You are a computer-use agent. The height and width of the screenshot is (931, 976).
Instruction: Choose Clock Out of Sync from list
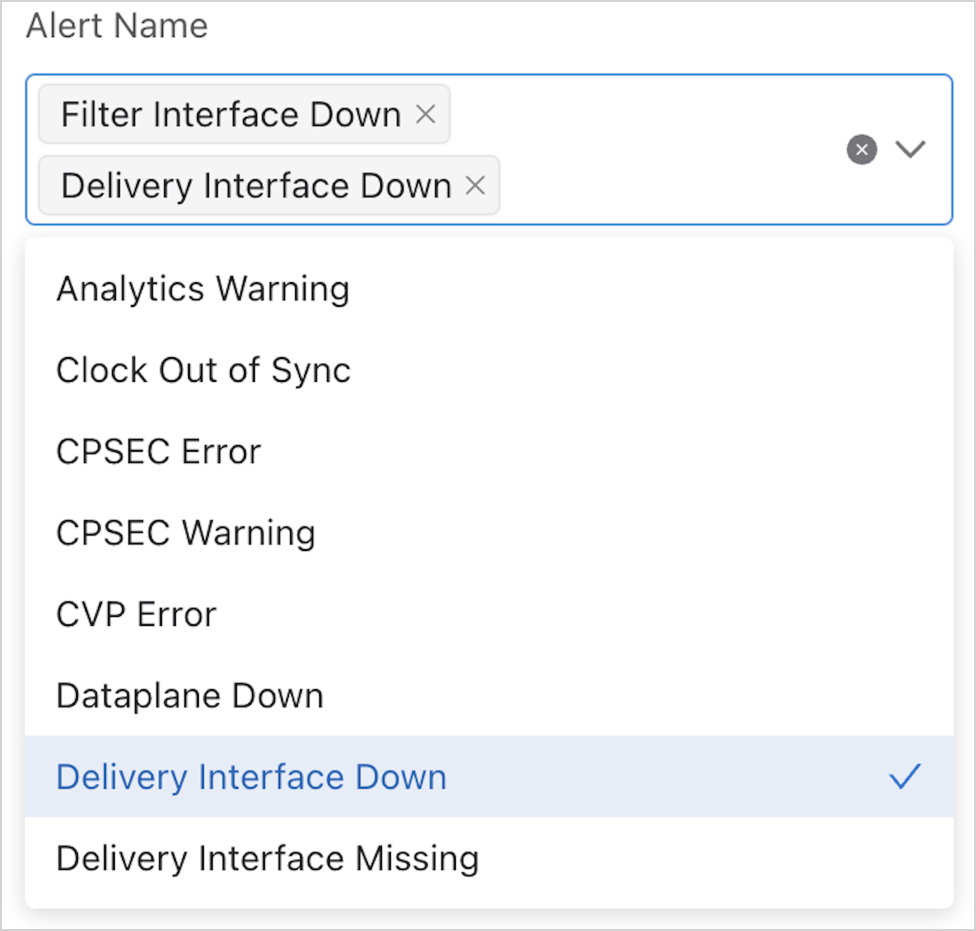[204, 370]
